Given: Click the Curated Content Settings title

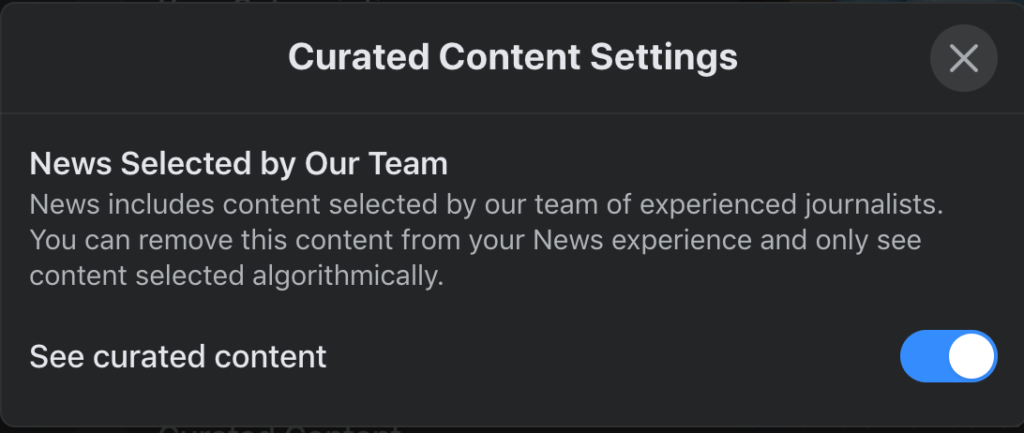Looking at the screenshot, I should coord(513,57).
